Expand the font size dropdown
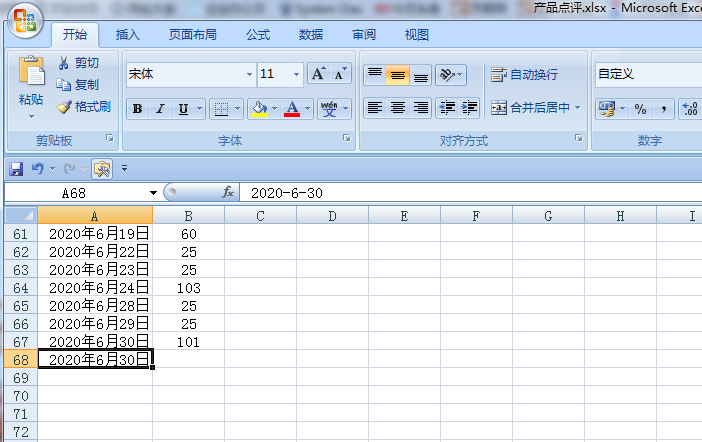The width and height of the screenshot is (702, 442). point(297,75)
